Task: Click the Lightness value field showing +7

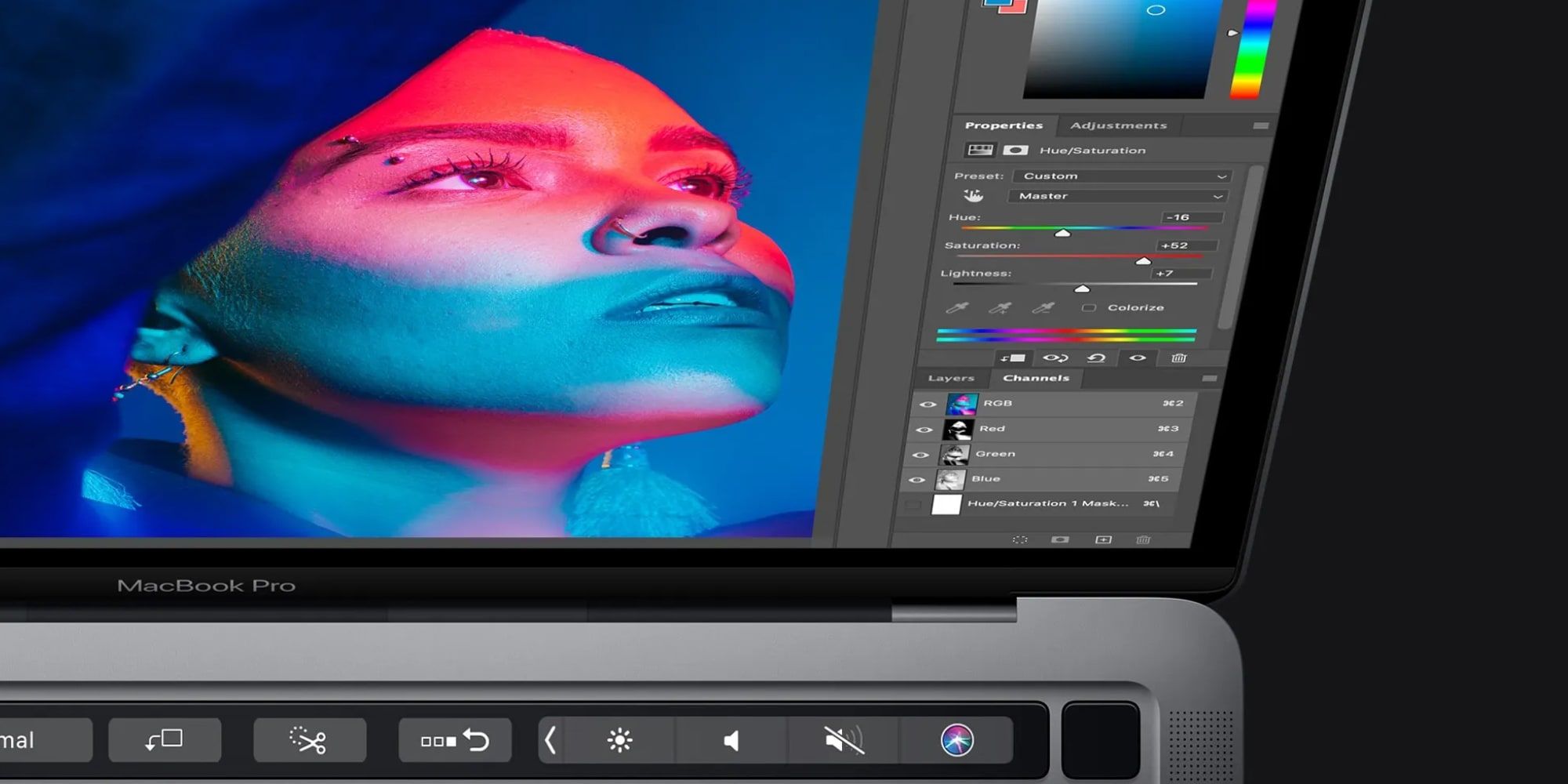Action: click(x=1181, y=274)
